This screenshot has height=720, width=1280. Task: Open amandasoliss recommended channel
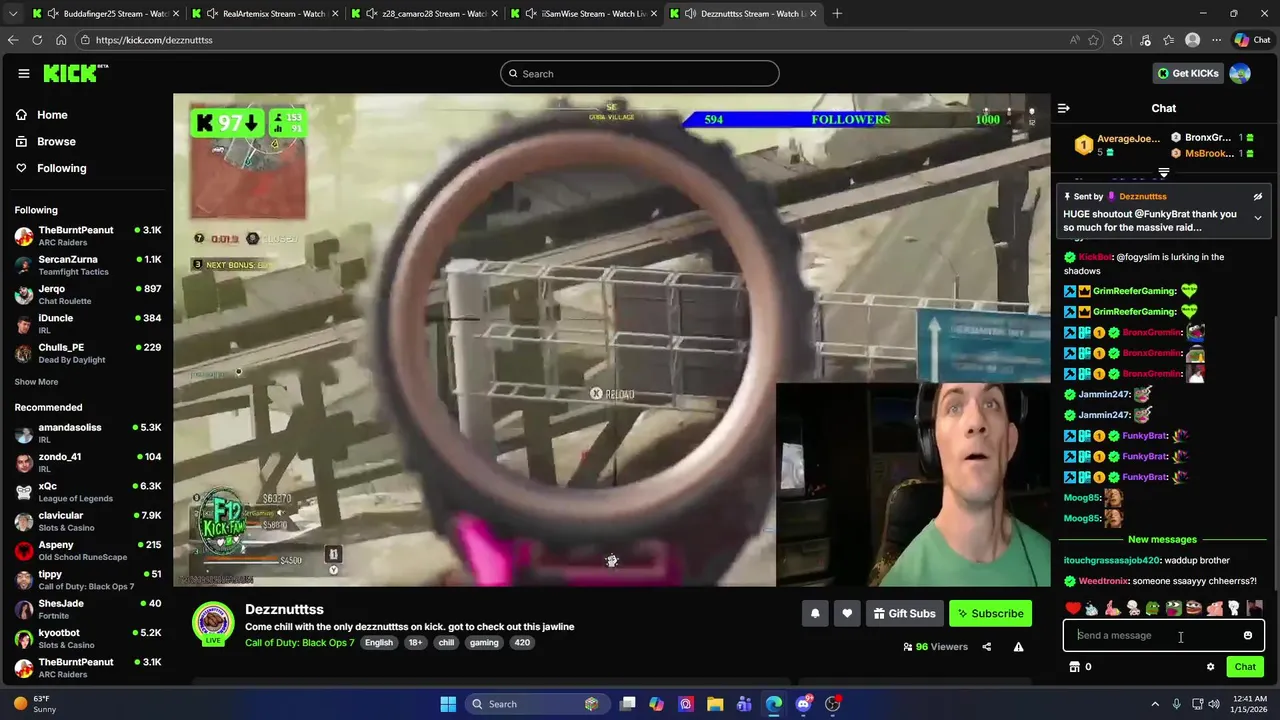[x=87, y=433]
